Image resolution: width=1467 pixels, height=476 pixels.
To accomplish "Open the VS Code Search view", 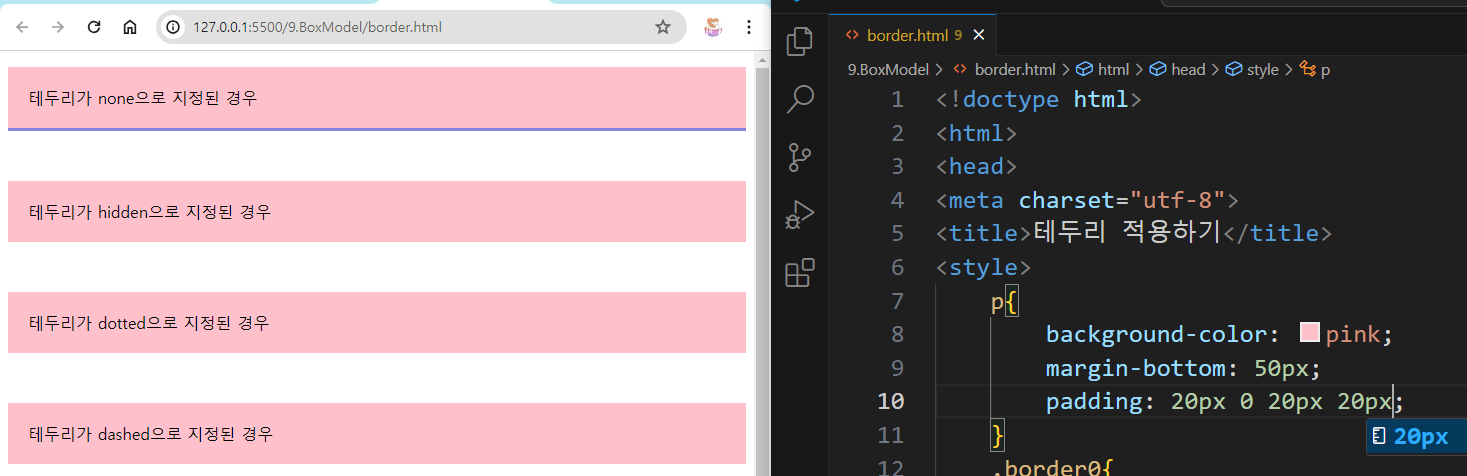I will [800, 99].
